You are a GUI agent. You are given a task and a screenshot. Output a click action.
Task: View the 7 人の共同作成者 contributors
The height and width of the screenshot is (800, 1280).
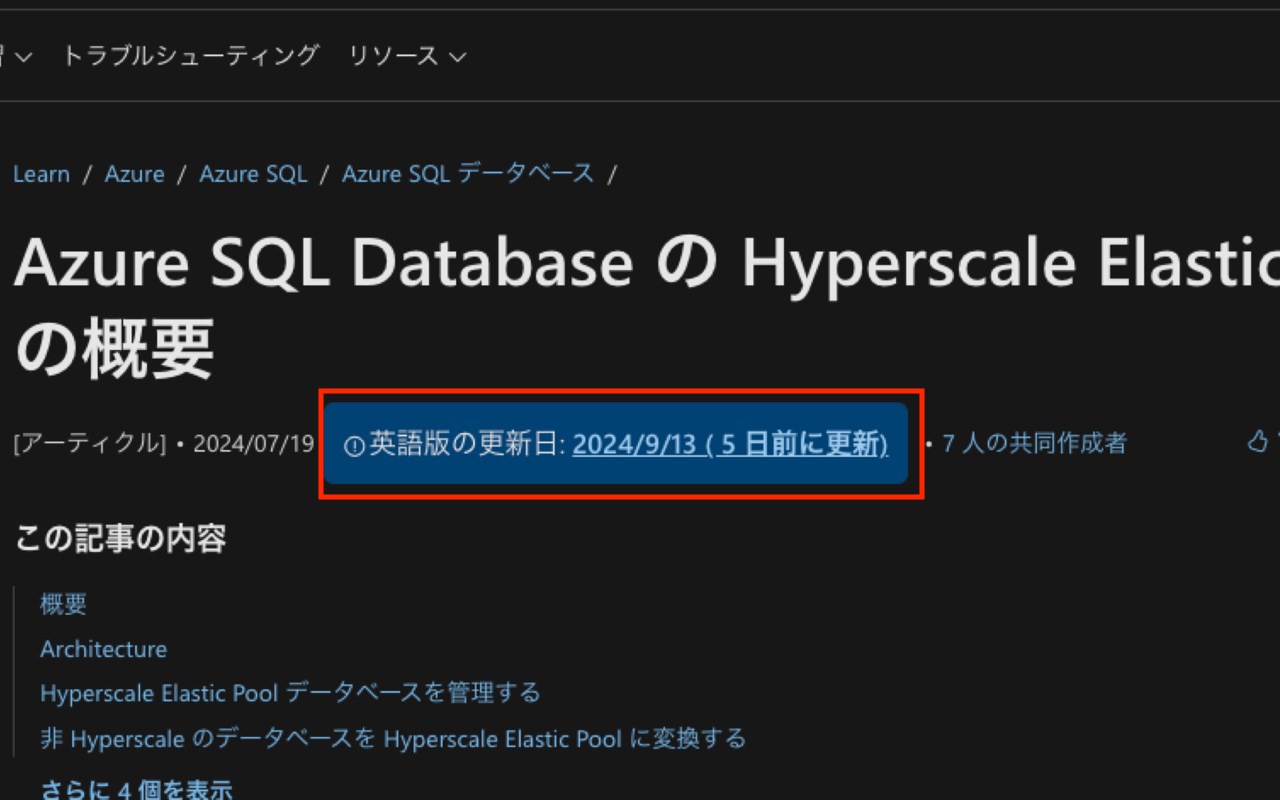[x=1034, y=443]
